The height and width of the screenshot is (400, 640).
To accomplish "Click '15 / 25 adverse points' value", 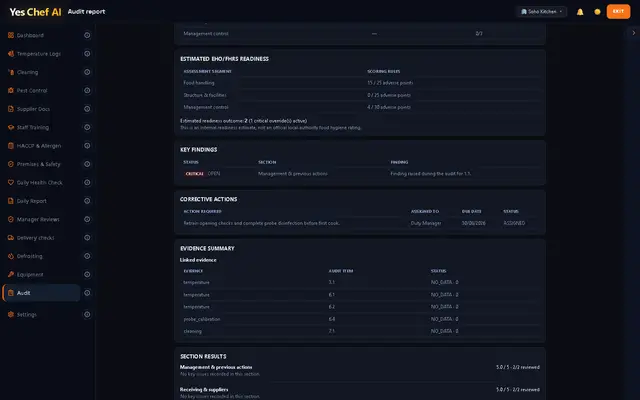I will (x=390, y=83).
